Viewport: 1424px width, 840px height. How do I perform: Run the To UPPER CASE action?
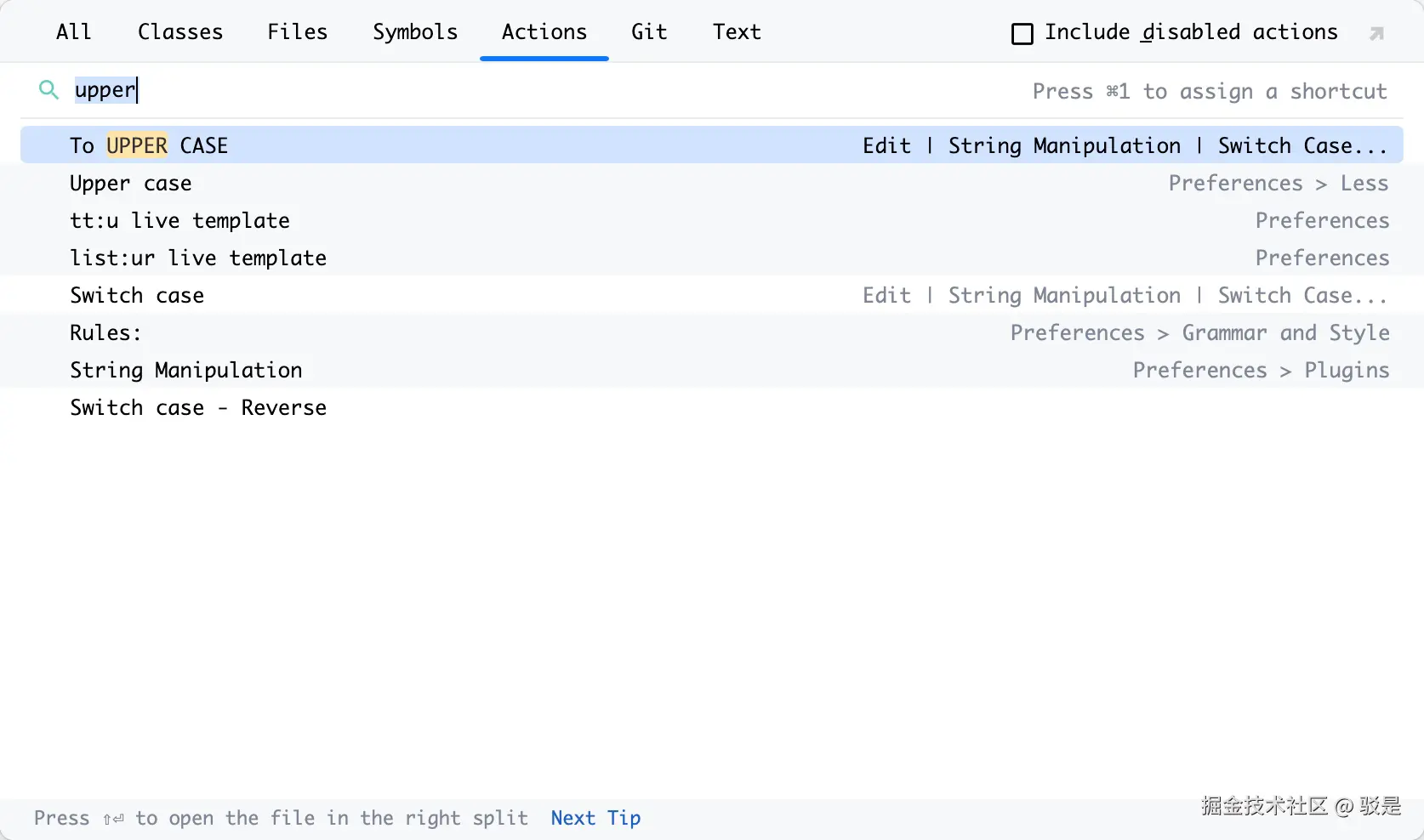[149, 145]
